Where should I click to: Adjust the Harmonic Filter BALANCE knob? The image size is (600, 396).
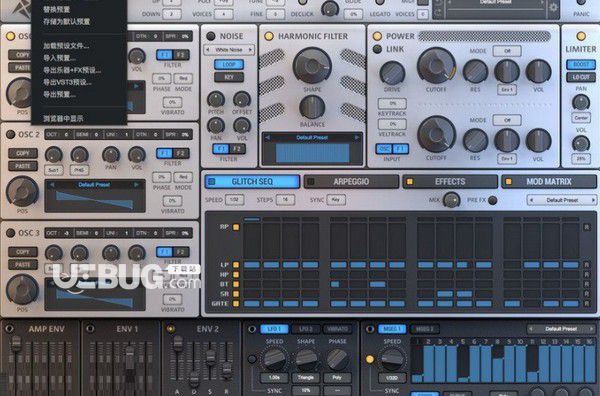coord(312,107)
